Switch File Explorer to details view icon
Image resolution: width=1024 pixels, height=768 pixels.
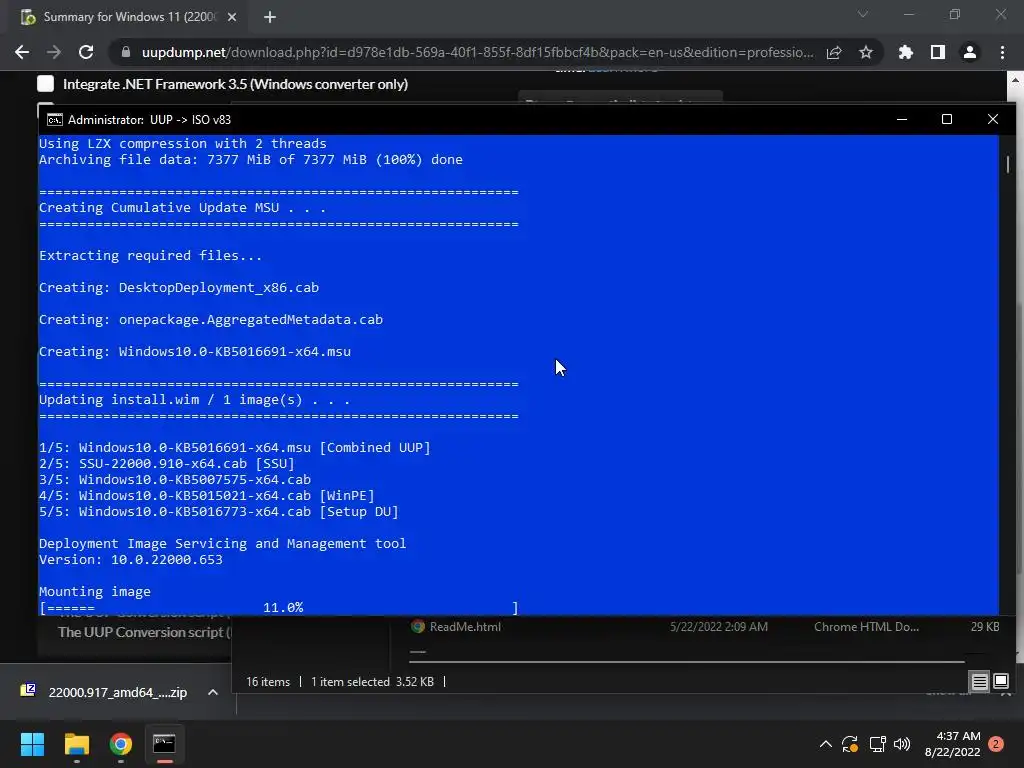click(980, 682)
